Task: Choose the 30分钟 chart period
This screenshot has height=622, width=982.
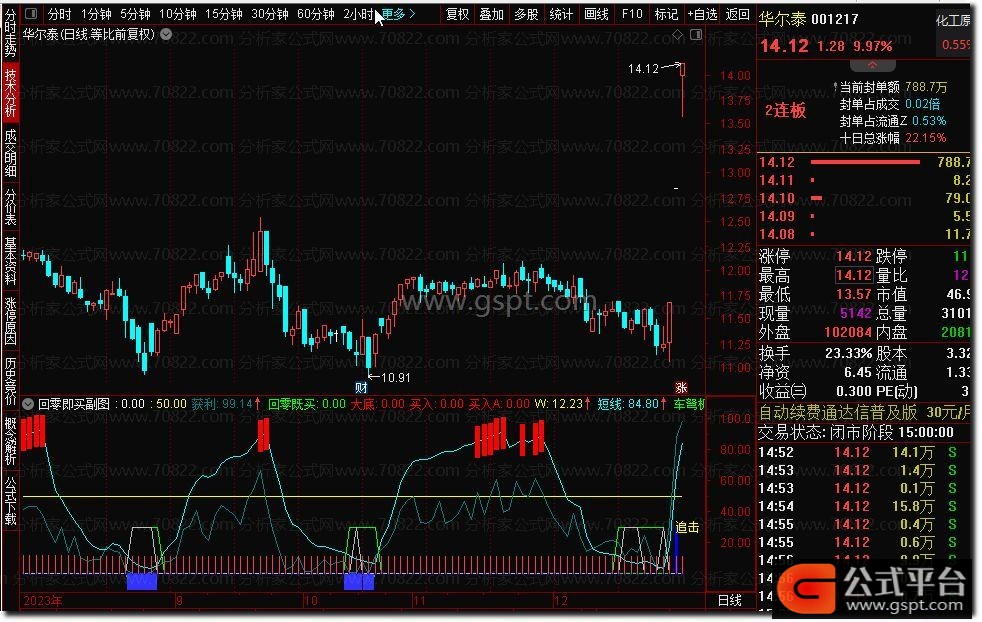Action: click(270, 14)
